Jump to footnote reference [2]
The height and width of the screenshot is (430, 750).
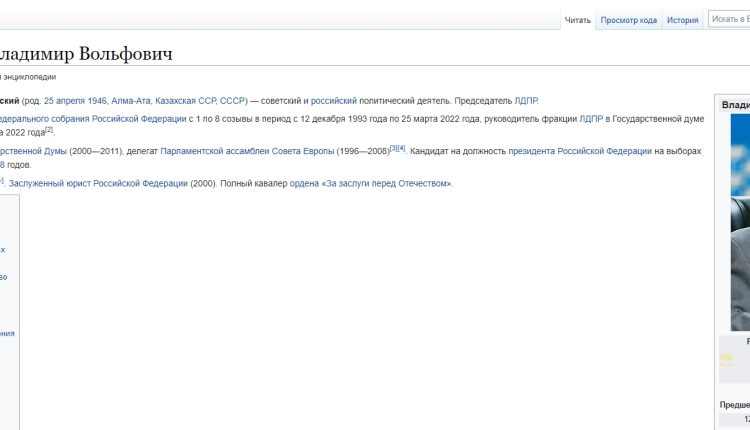(x=49, y=130)
